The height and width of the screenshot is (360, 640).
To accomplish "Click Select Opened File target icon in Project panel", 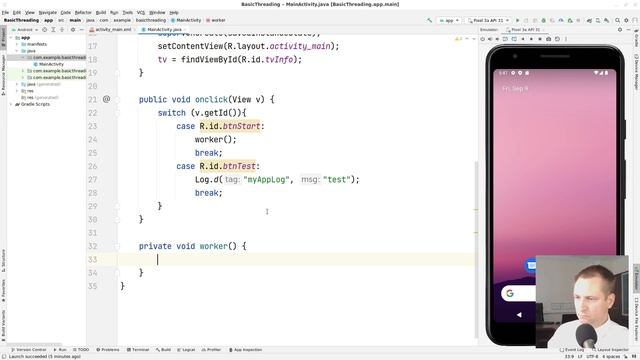I will 44,29.
